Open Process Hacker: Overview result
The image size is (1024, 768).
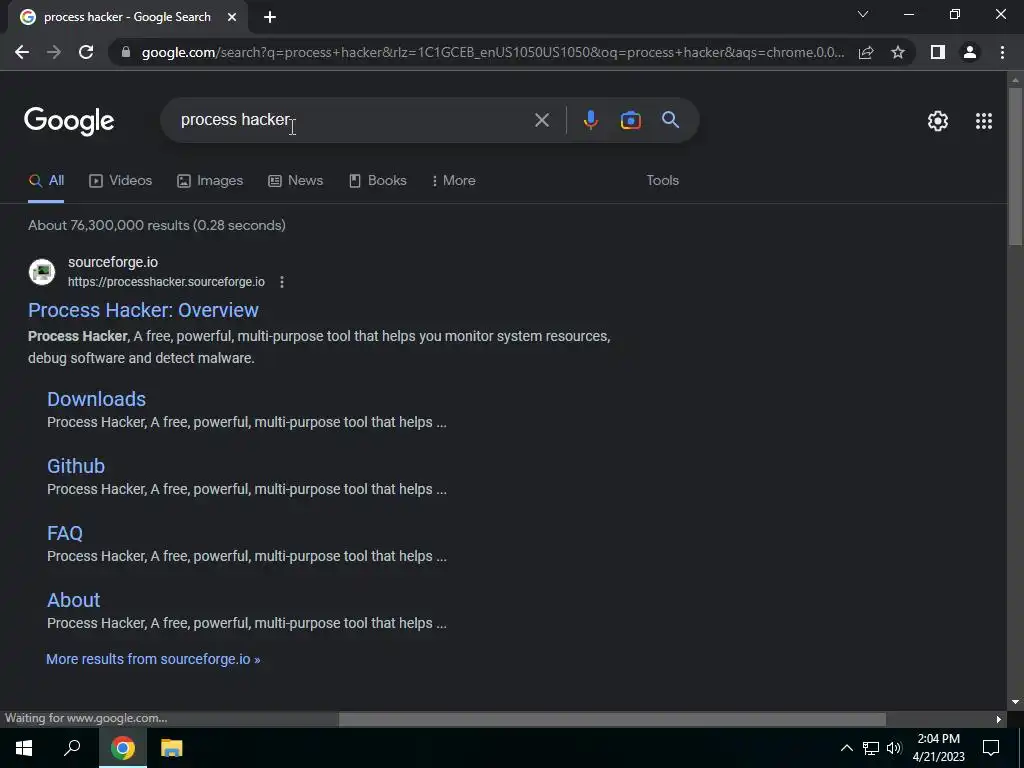pos(143,310)
